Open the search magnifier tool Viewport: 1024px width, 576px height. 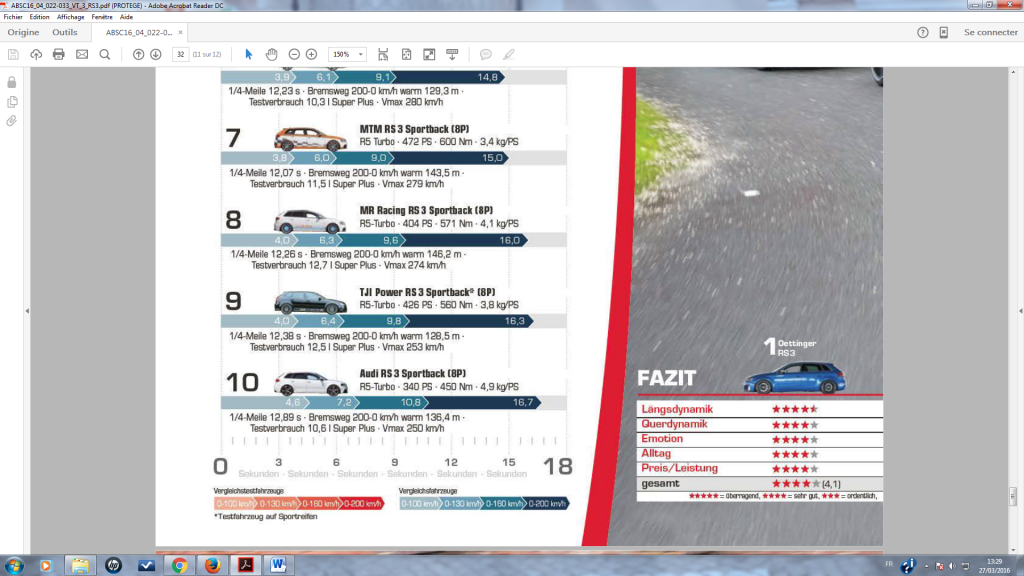[105, 54]
